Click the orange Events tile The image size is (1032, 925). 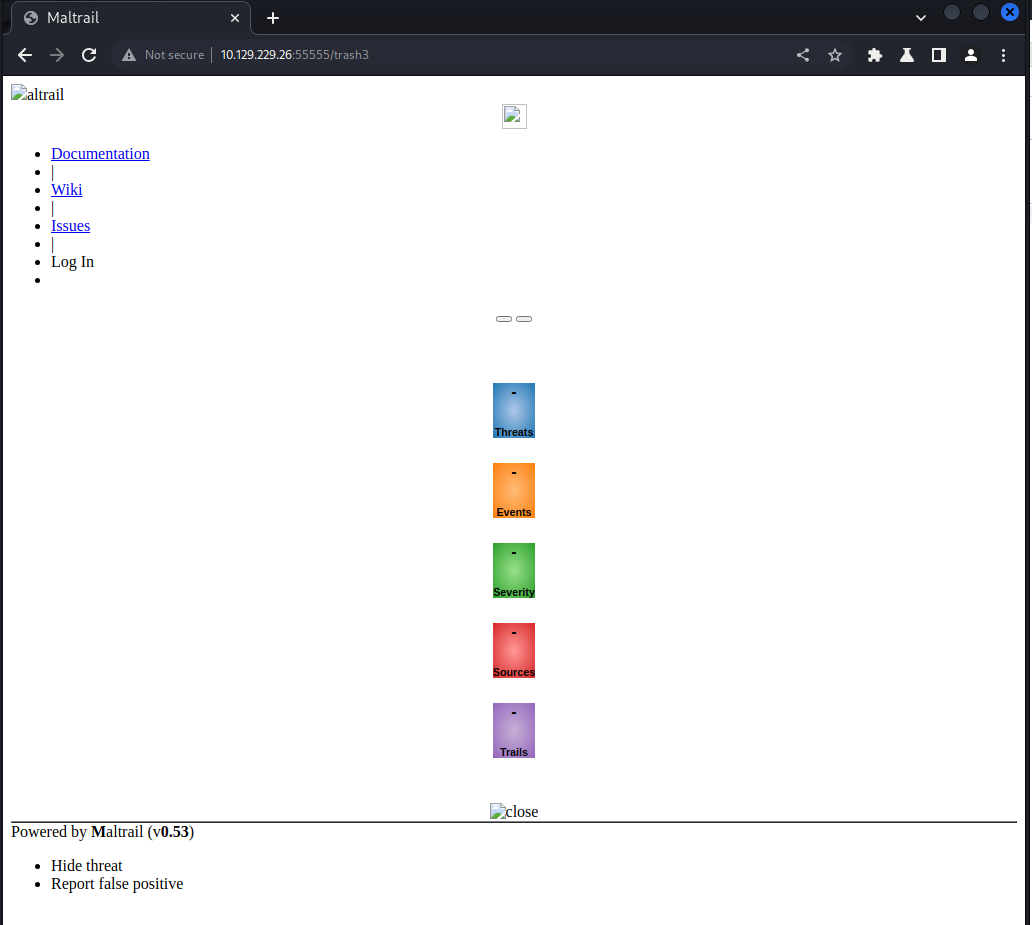pos(514,491)
